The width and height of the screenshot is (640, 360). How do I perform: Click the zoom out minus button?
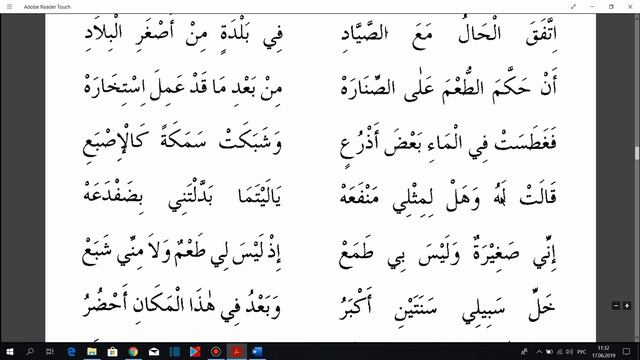click(x=616, y=306)
